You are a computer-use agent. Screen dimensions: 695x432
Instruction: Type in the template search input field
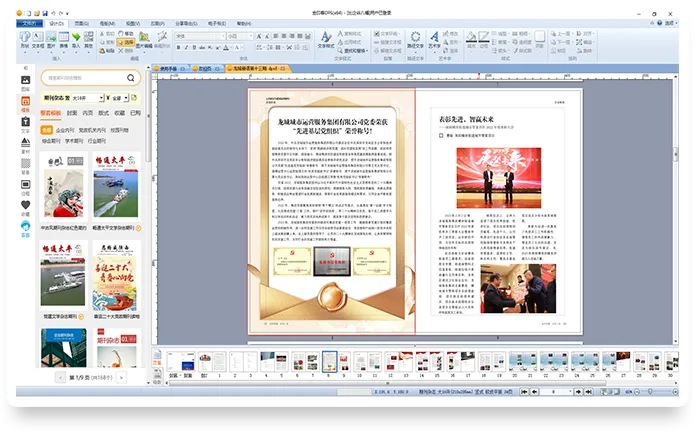(82, 77)
